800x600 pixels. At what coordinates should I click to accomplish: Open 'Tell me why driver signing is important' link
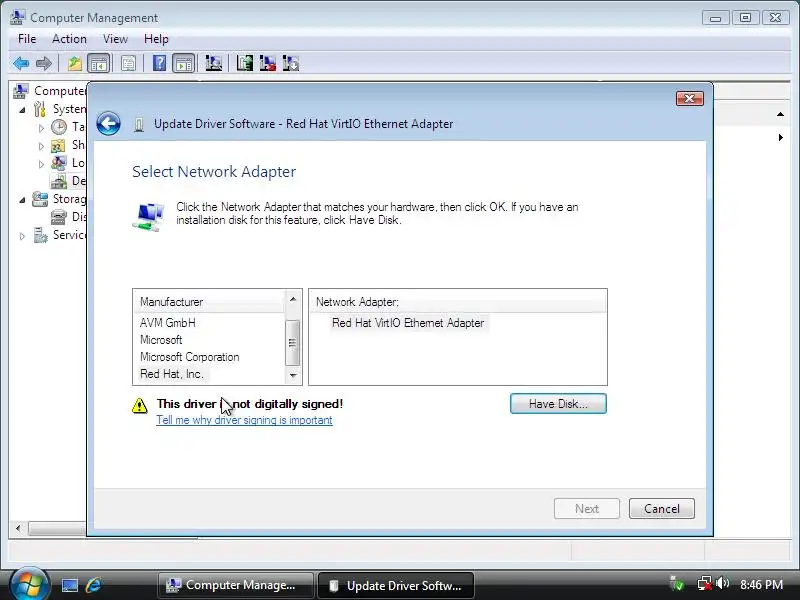[244, 420]
